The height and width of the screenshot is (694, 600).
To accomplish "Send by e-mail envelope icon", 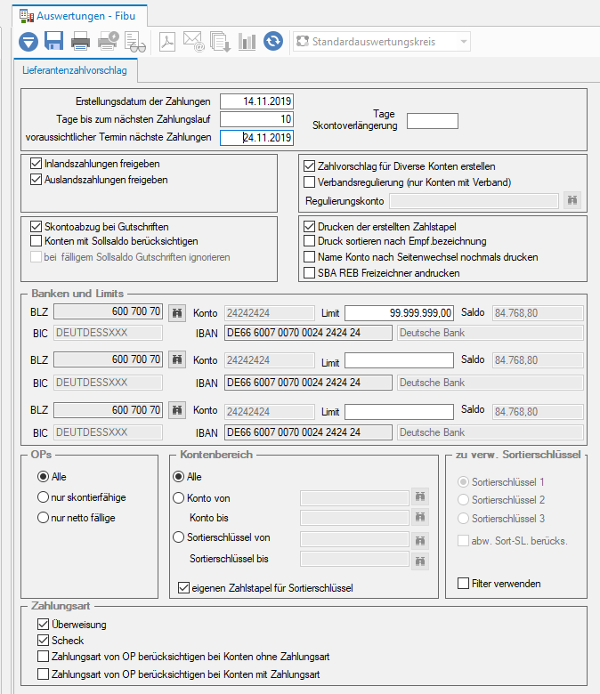I will [193, 42].
